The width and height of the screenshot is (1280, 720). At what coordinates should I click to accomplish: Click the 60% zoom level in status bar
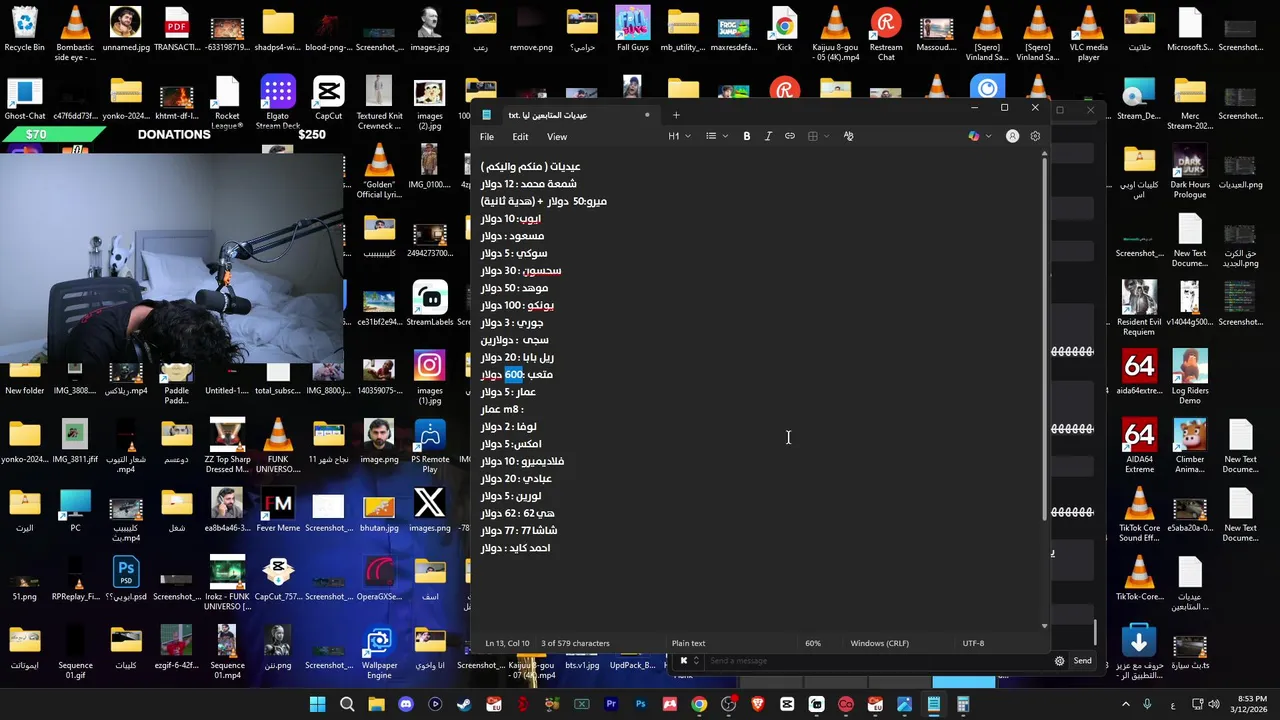(x=813, y=643)
